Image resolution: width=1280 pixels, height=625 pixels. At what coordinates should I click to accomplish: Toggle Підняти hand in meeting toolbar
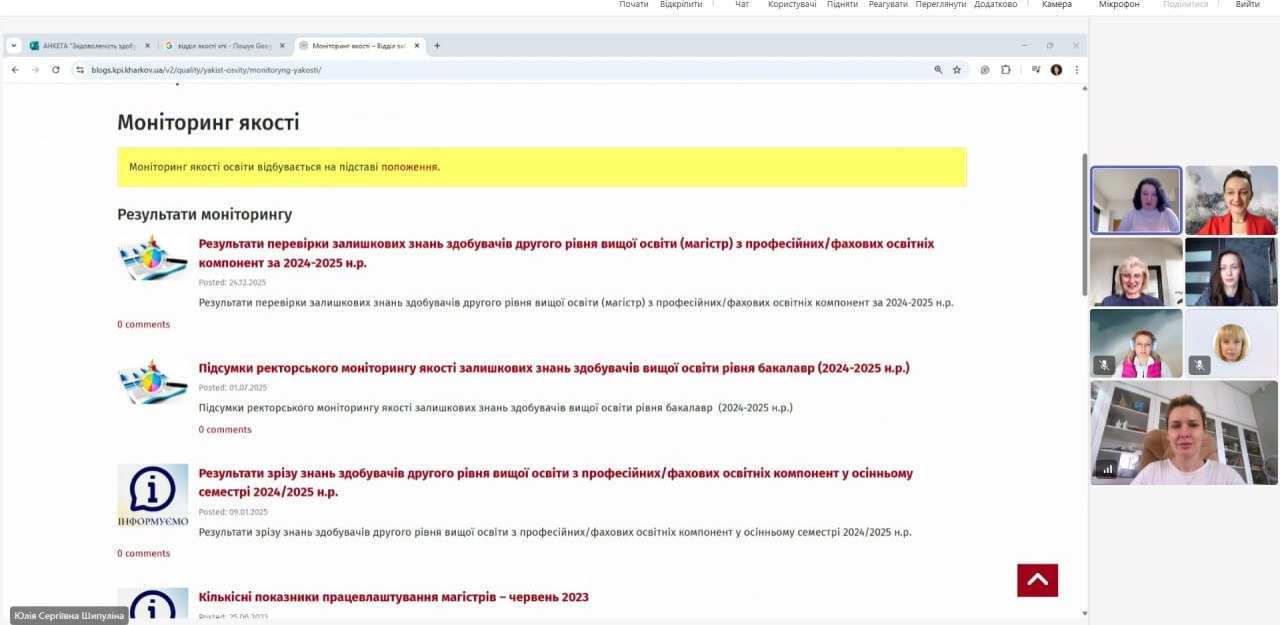[x=842, y=5]
